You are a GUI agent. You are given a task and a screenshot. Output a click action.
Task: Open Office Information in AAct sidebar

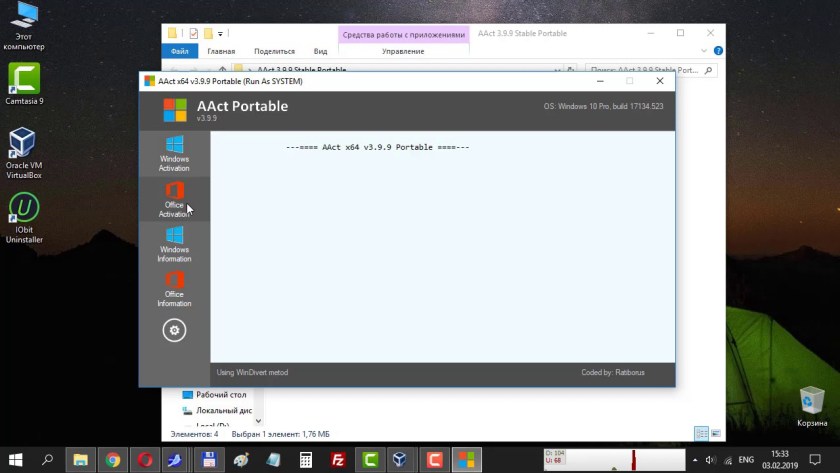174,289
